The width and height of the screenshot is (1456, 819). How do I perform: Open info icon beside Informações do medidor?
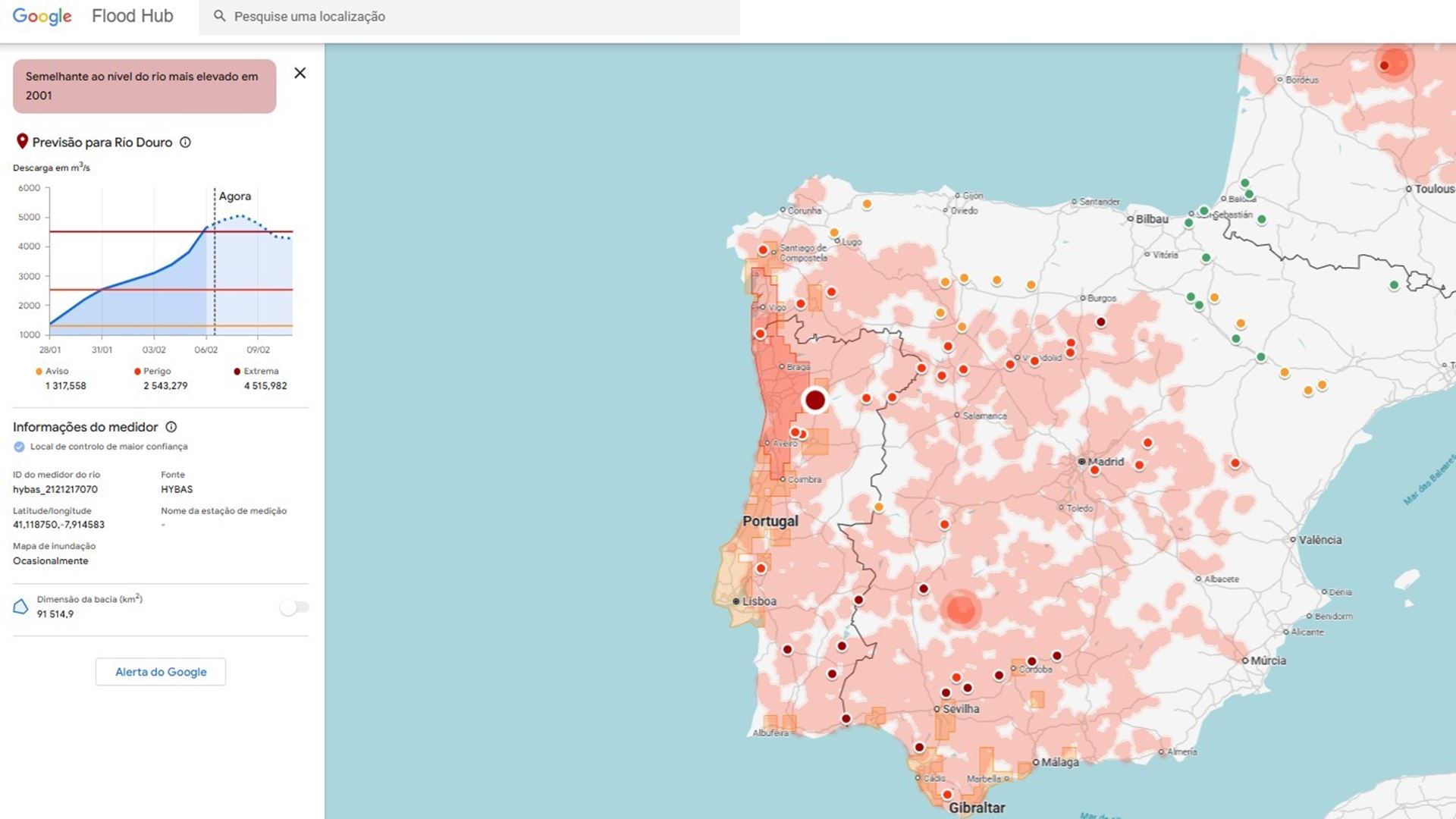[x=171, y=427]
